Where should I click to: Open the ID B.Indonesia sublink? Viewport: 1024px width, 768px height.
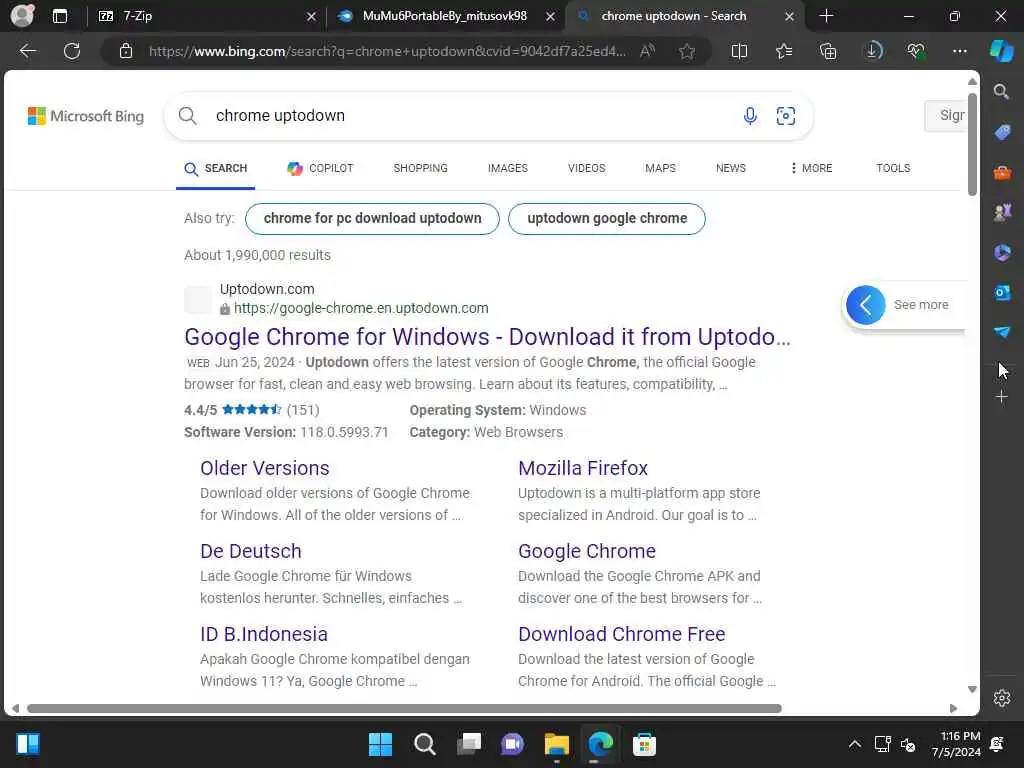coord(264,634)
